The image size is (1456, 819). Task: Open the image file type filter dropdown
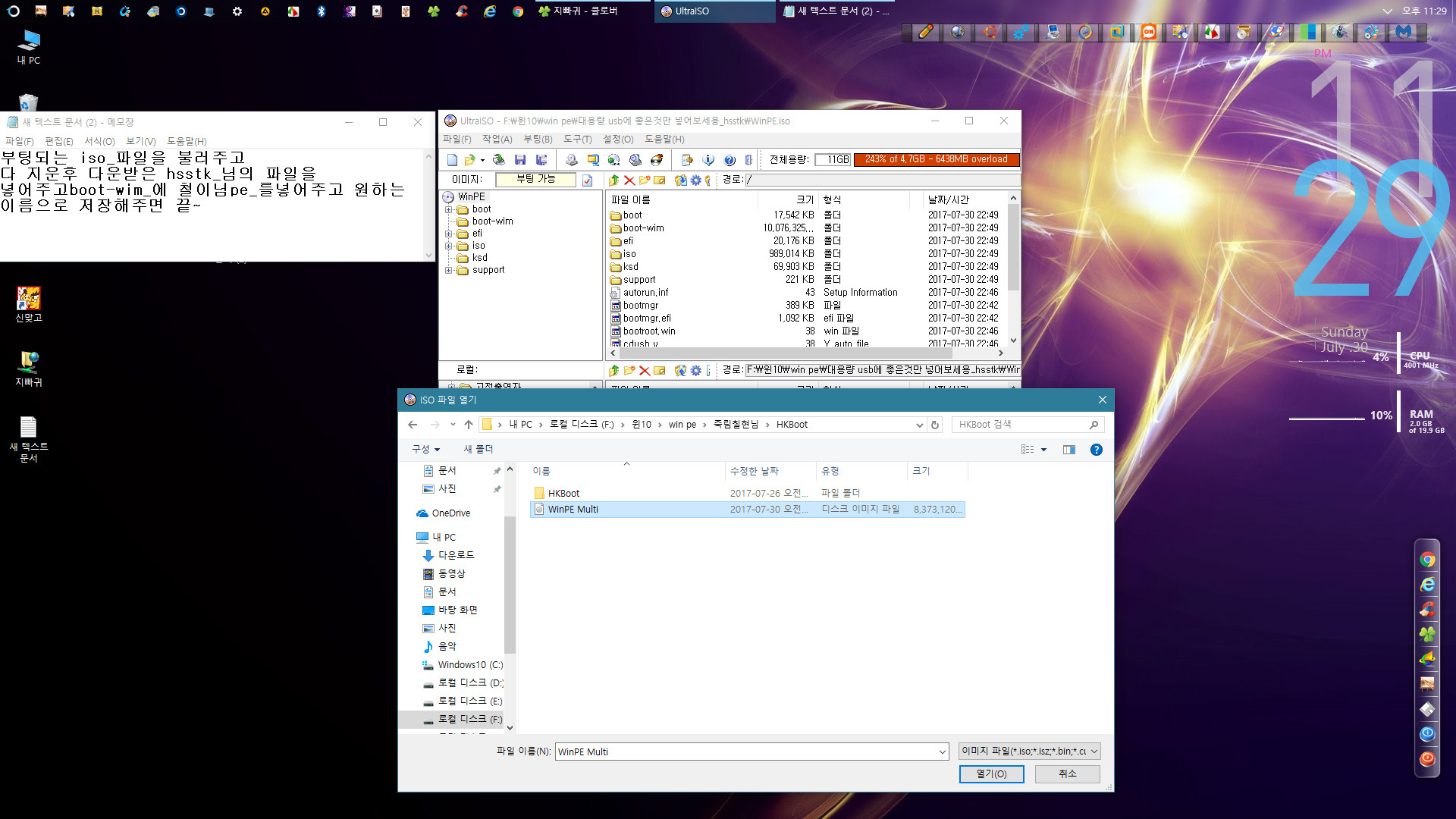tap(1094, 752)
